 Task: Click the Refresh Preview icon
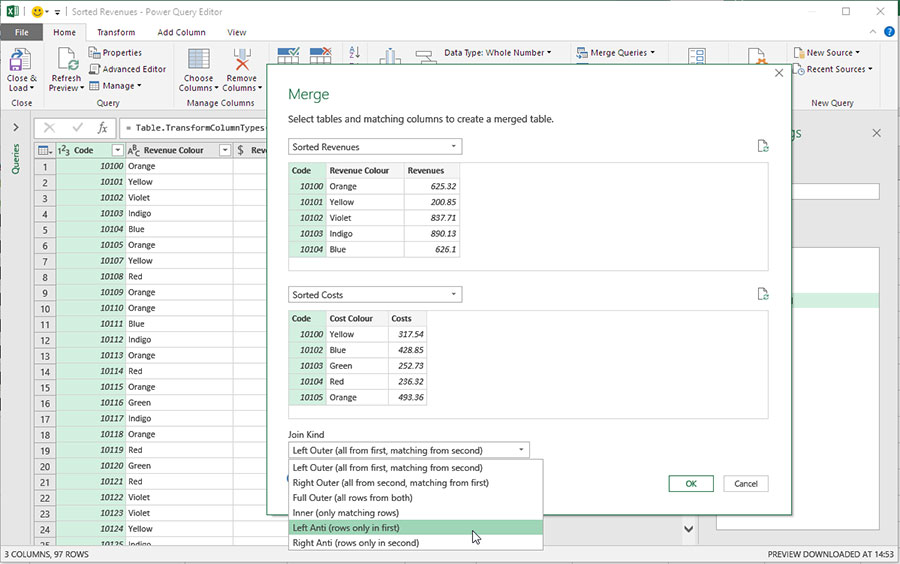(x=67, y=61)
